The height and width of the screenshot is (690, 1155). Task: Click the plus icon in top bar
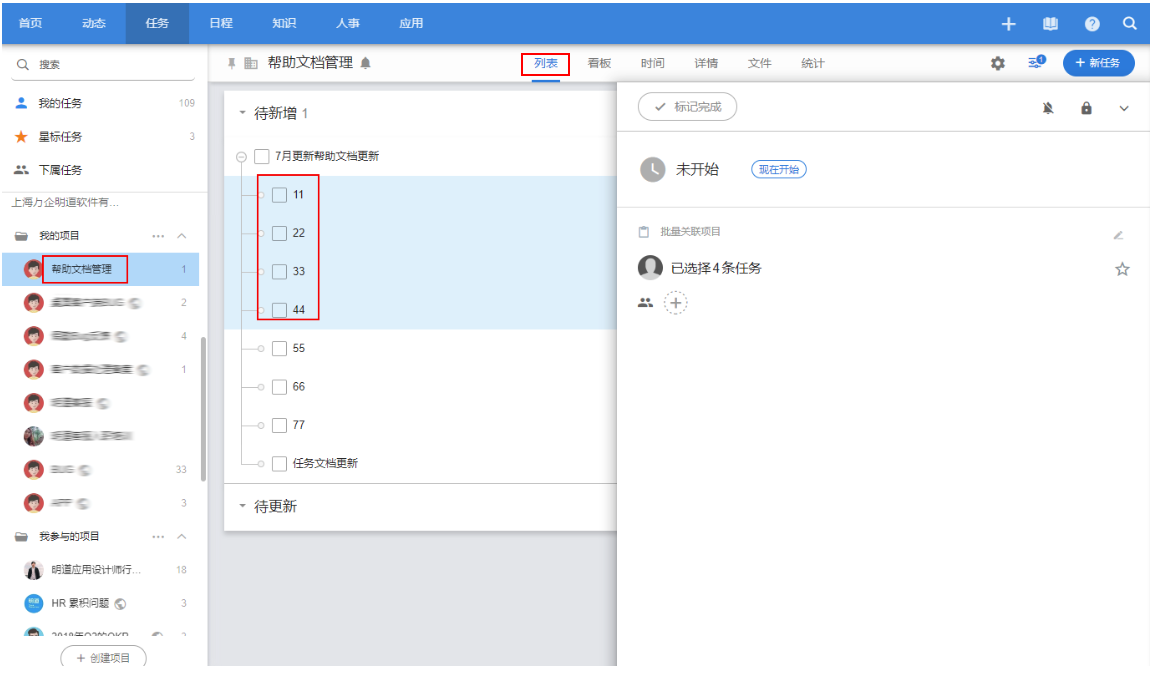point(1009,23)
